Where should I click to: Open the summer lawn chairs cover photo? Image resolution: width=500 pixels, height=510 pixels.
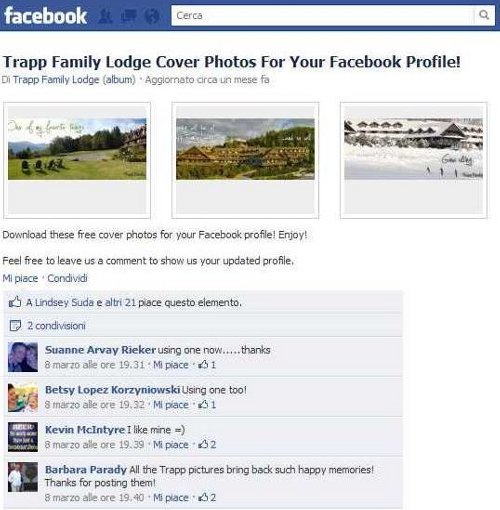(77, 149)
